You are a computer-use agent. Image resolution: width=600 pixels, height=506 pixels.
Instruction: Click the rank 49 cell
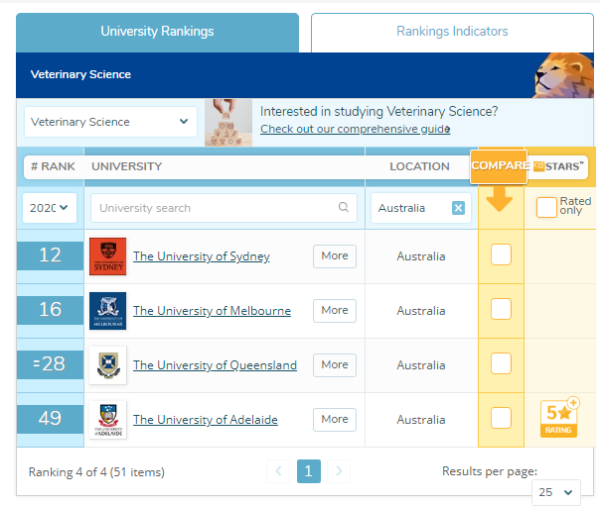[x=50, y=419]
